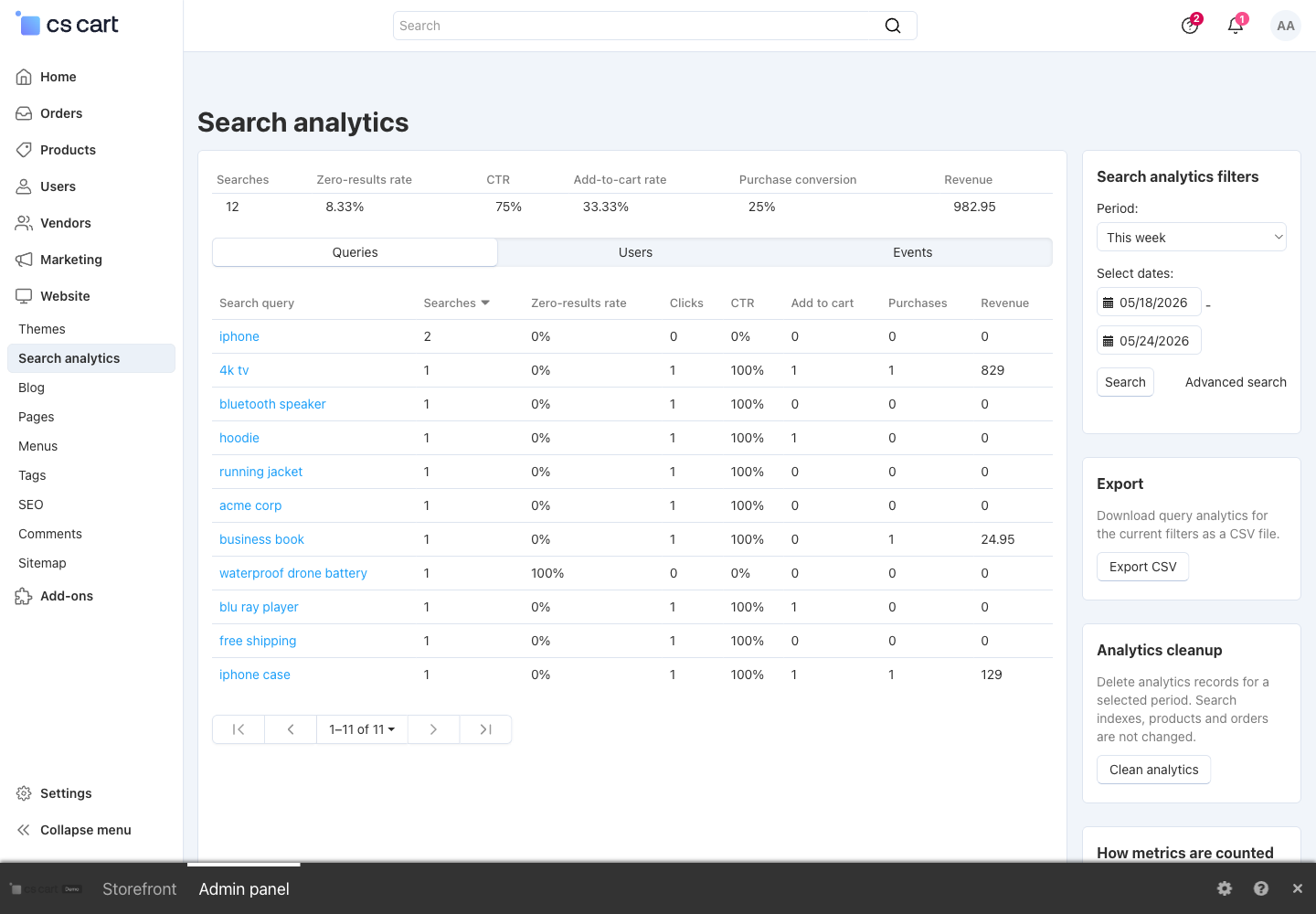Image resolution: width=1316 pixels, height=914 pixels.
Task: Open the hoodie query
Action: 239,438
